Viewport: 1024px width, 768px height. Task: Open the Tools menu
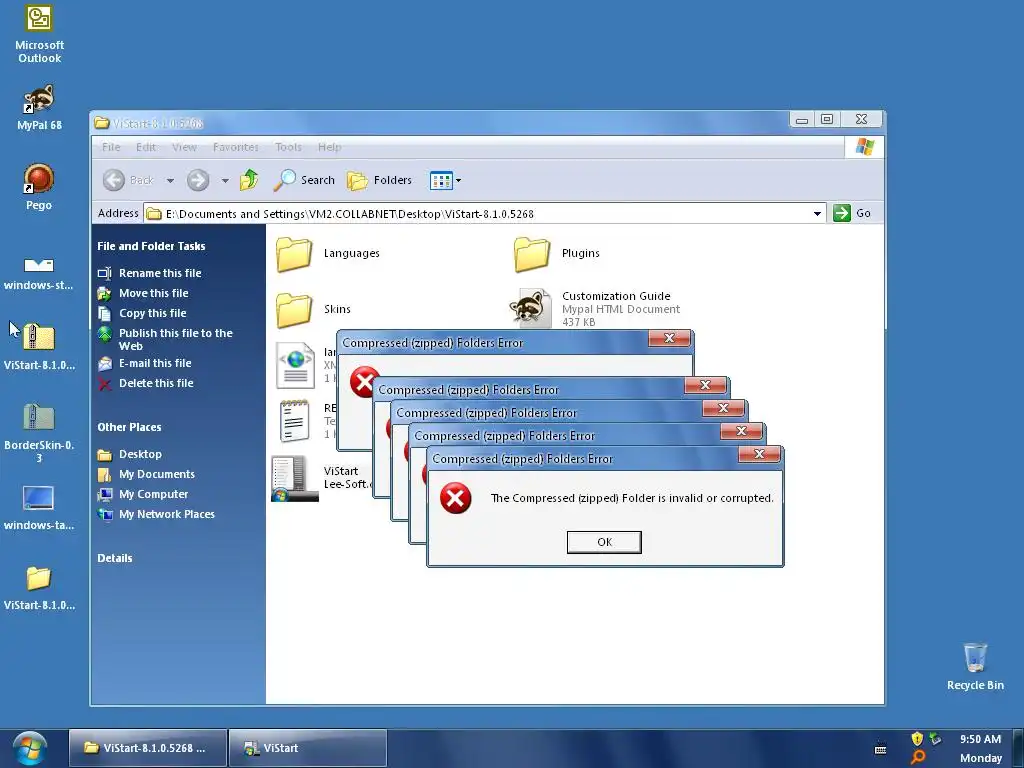[x=288, y=147]
